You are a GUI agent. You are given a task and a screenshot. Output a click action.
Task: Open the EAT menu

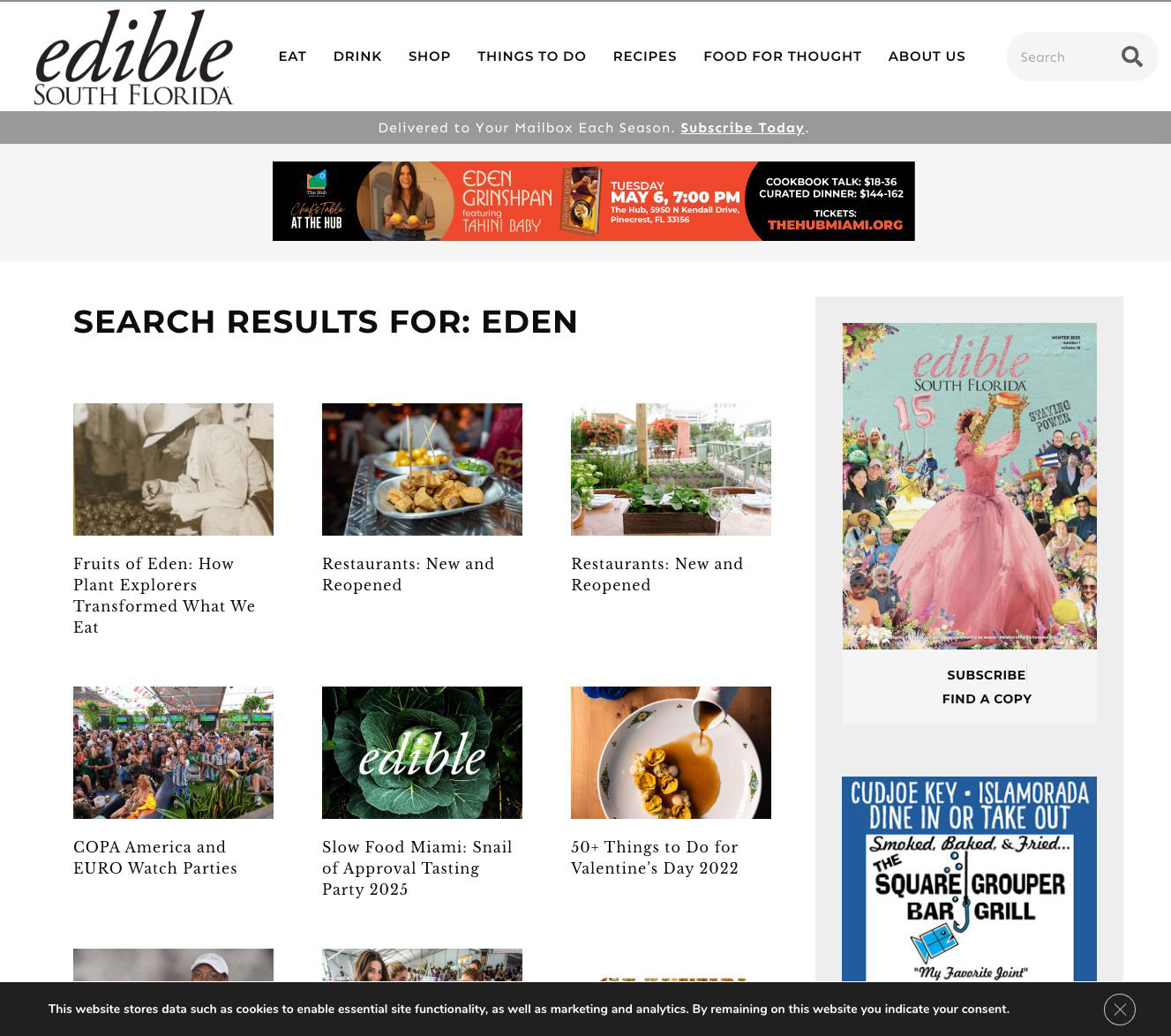coord(292,56)
